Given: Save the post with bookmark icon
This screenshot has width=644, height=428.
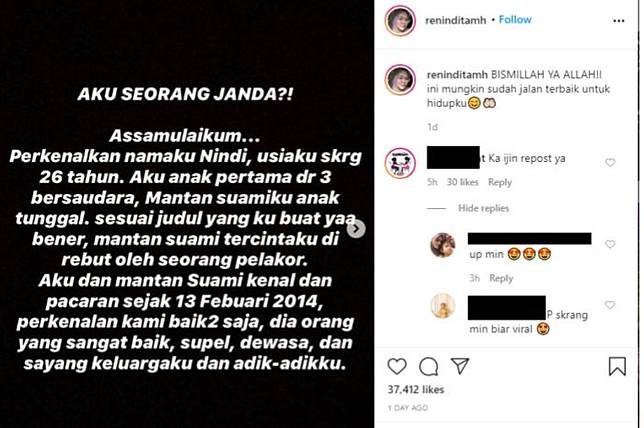Looking at the screenshot, I should coord(617,366).
